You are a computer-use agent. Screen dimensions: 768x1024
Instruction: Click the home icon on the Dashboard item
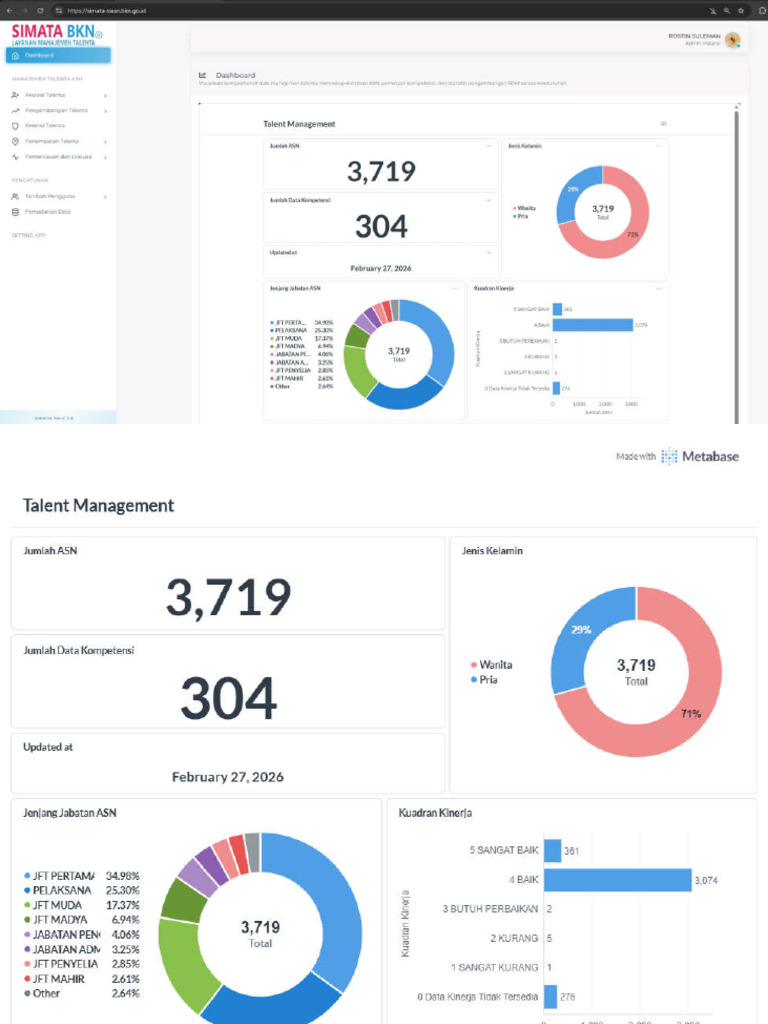pos(16,56)
